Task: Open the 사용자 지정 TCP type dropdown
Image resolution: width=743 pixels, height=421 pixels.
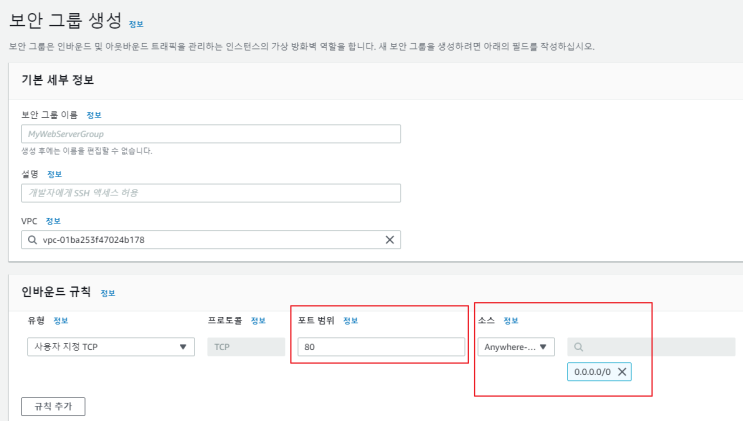Action: [x=111, y=347]
